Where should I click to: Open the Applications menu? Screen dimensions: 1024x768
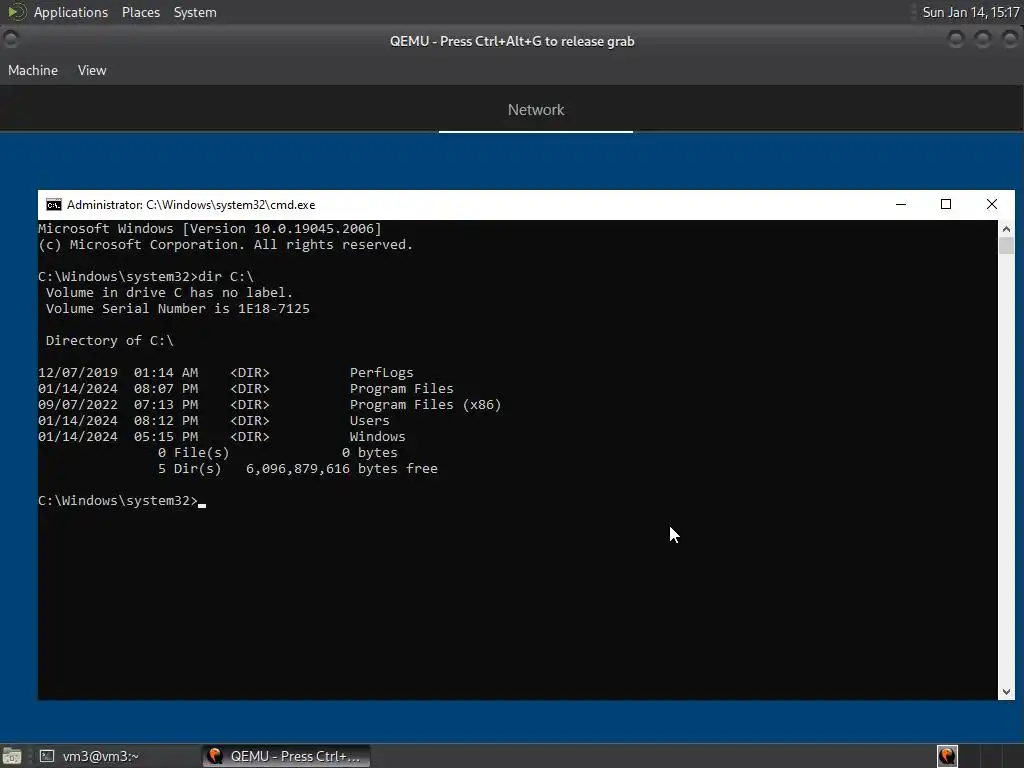tap(71, 12)
